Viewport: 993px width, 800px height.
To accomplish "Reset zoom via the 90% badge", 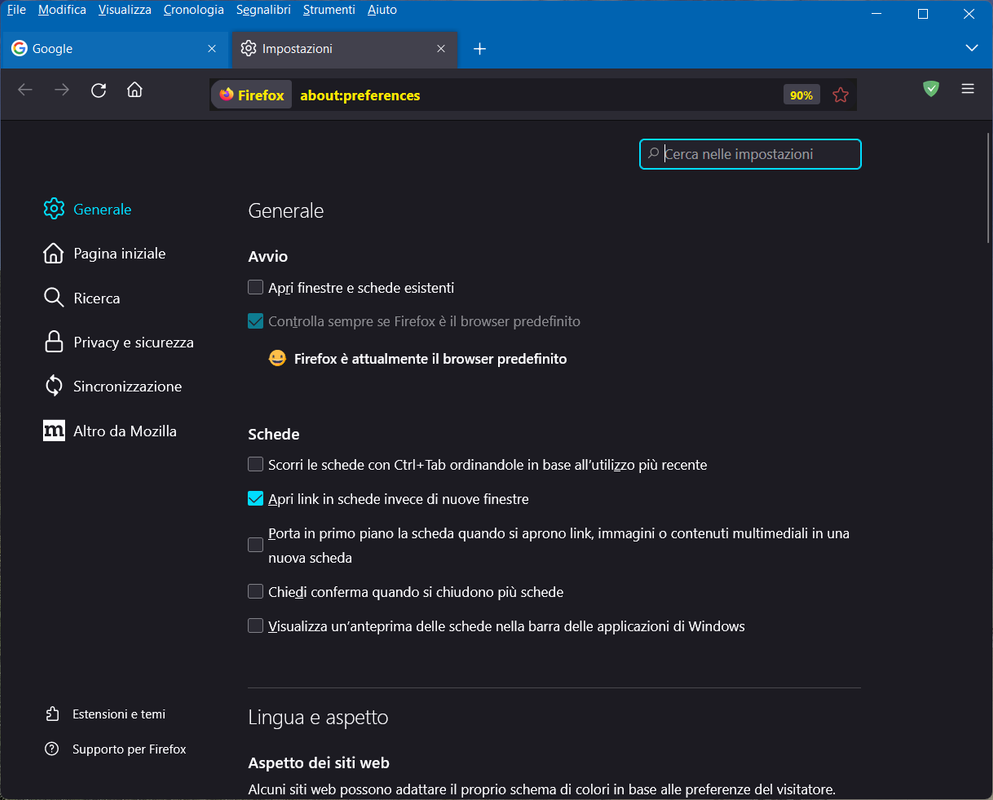I will [x=801, y=95].
